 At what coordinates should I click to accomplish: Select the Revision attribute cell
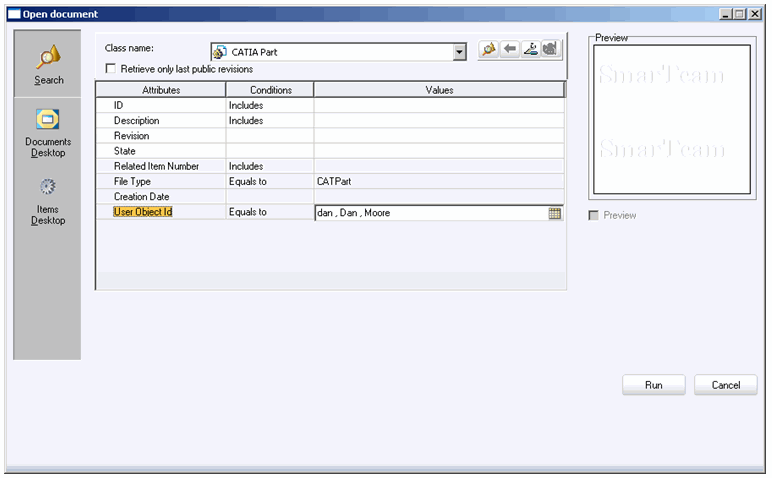tap(161, 136)
